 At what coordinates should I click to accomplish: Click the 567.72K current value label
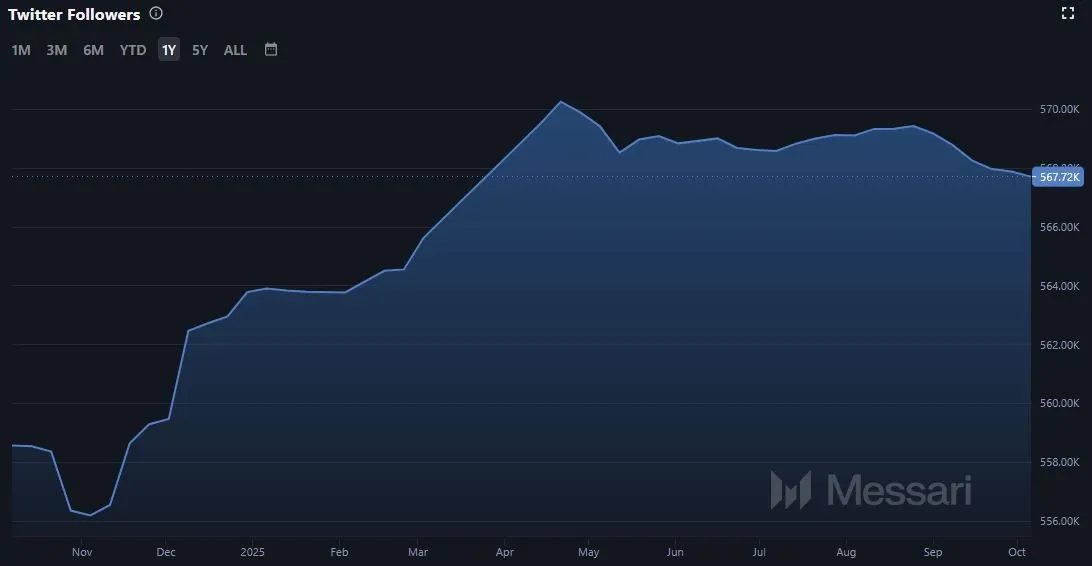(1060, 177)
